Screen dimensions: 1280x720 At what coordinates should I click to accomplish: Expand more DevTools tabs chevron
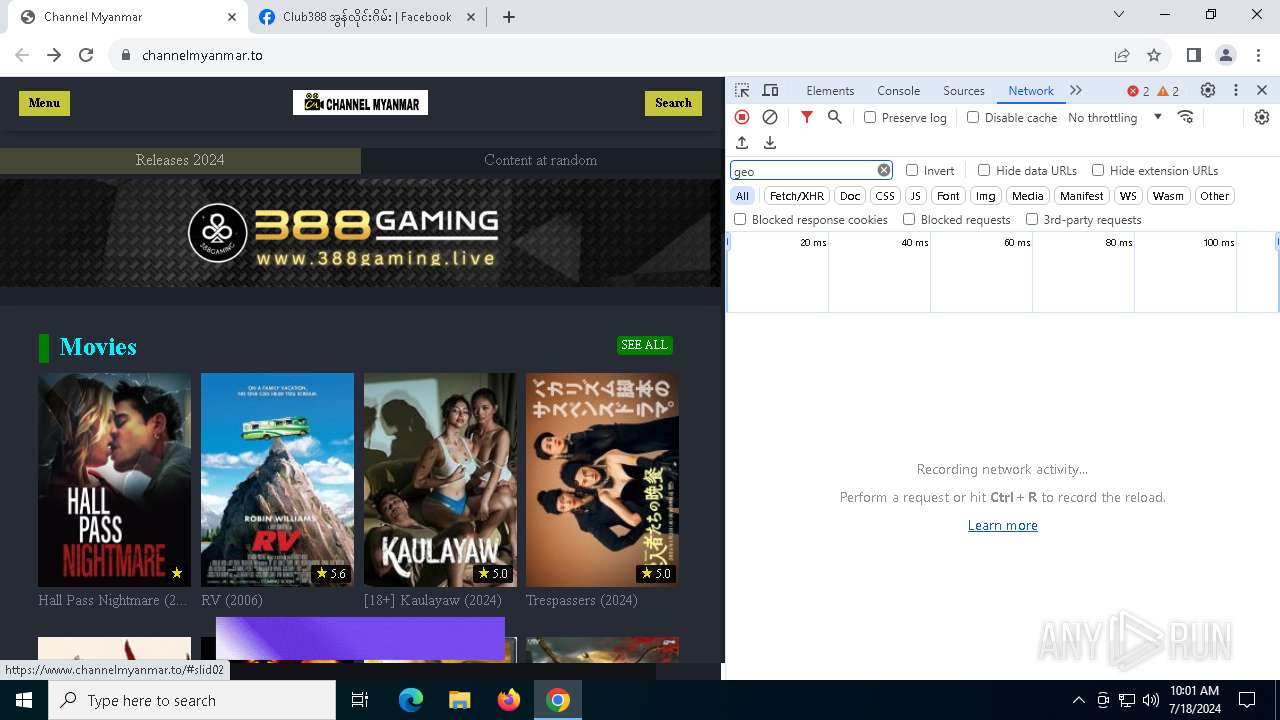(x=1076, y=90)
